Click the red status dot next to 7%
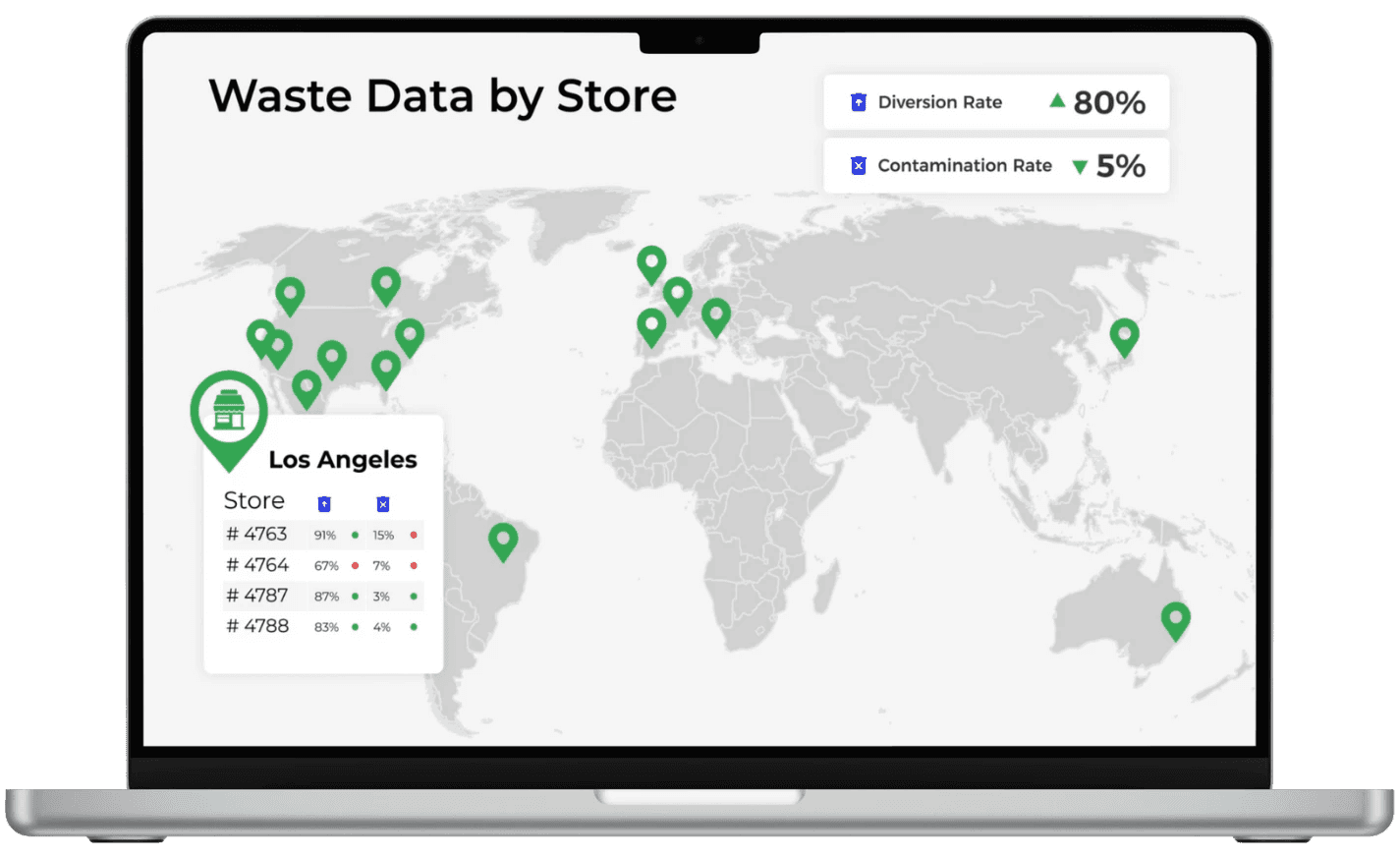1400x858 pixels. click(x=414, y=566)
